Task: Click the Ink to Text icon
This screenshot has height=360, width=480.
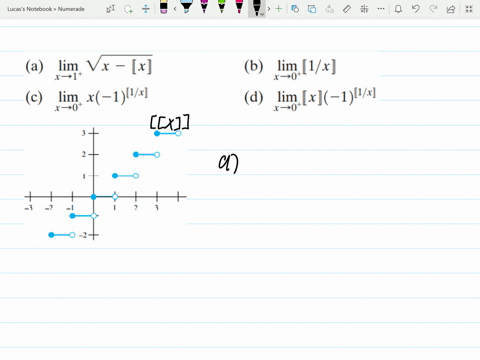Action: click(x=329, y=9)
